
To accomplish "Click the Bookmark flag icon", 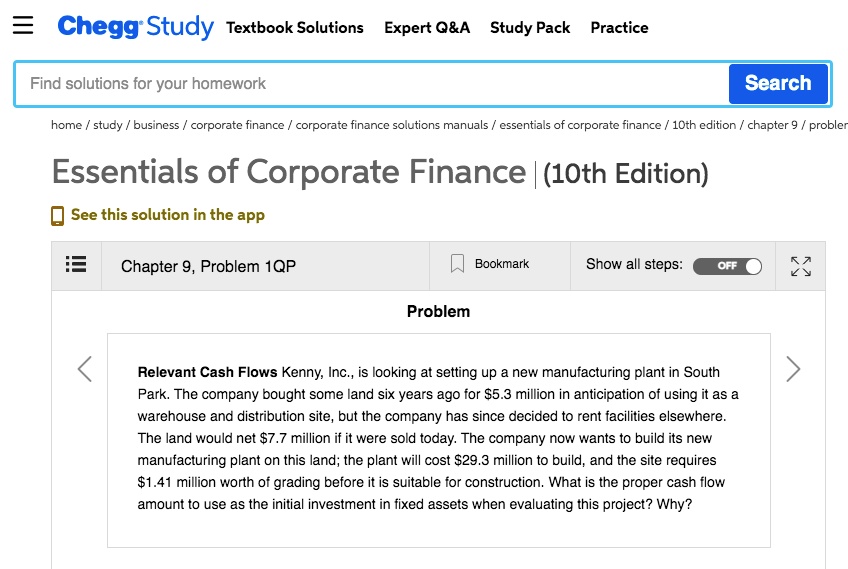I will [457, 264].
